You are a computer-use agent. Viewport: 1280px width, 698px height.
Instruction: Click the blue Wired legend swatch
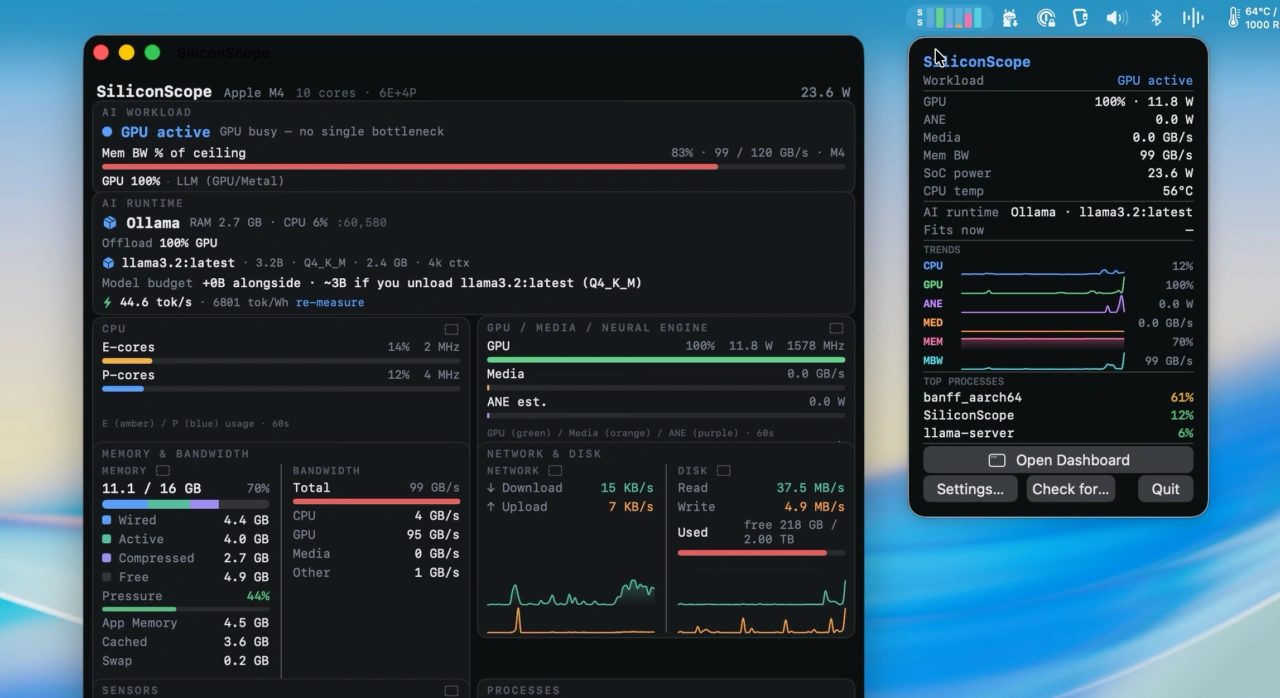(x=107, y=520)
